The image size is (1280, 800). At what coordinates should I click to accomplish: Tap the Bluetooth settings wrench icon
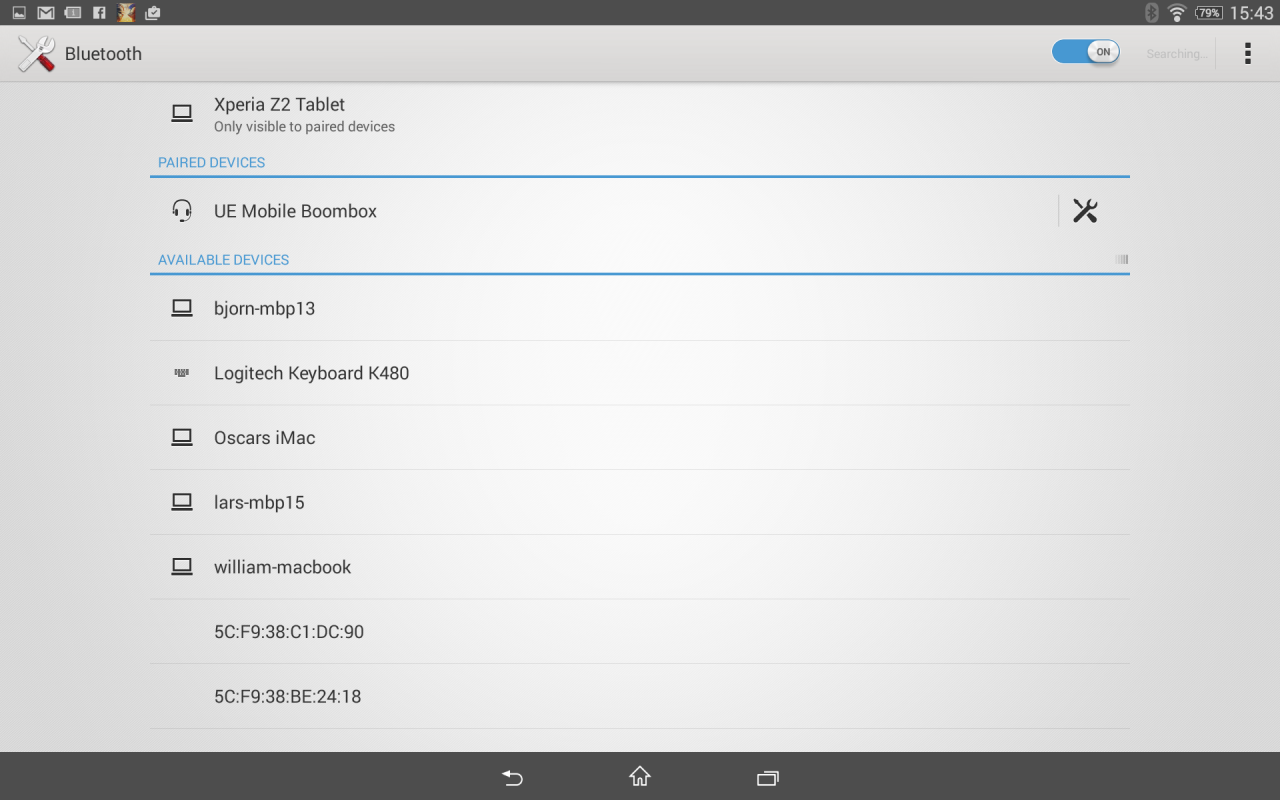point(36,54)
